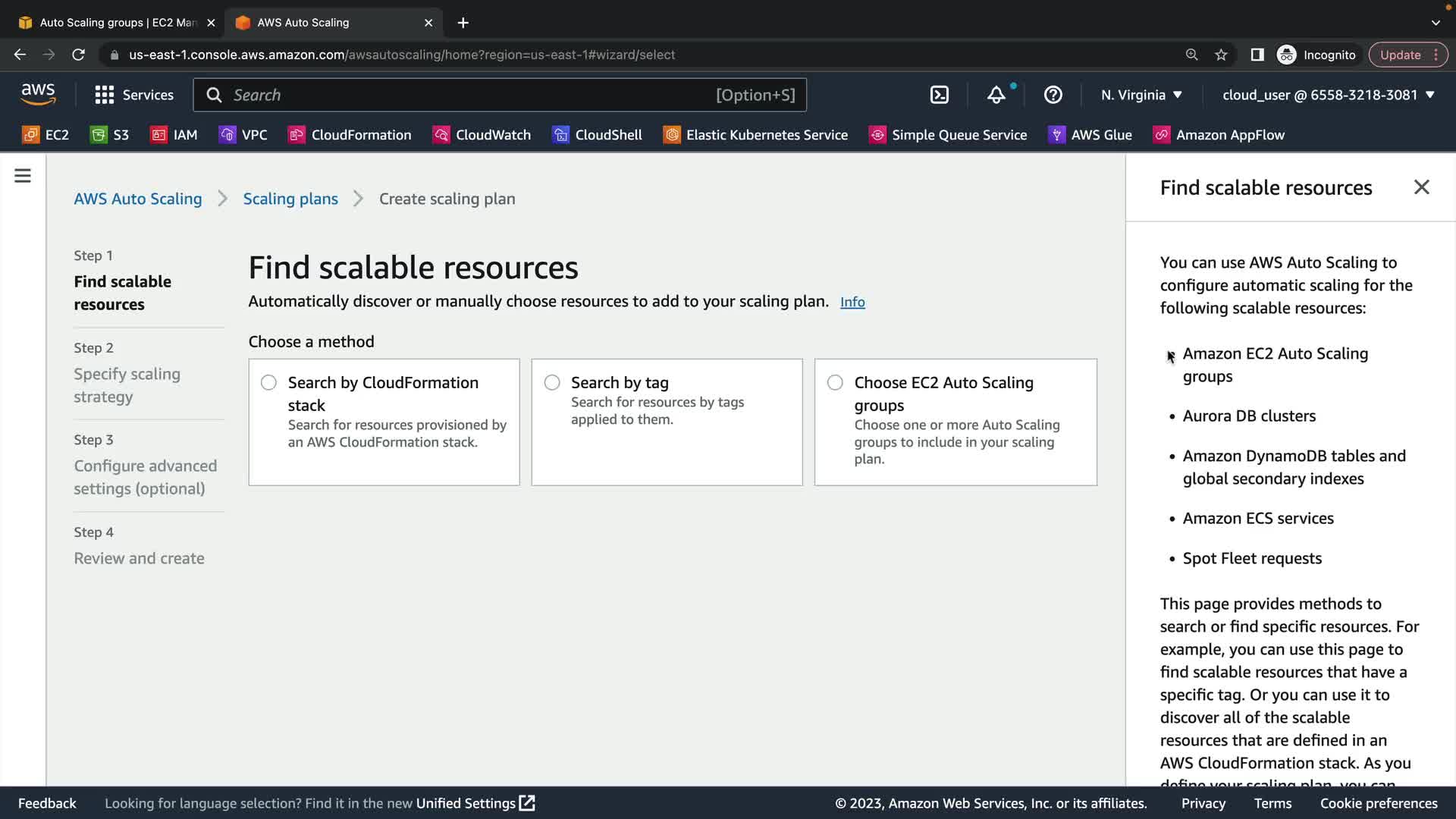
Task: Click the AWS logo home icon
Action: pos(38,94)
